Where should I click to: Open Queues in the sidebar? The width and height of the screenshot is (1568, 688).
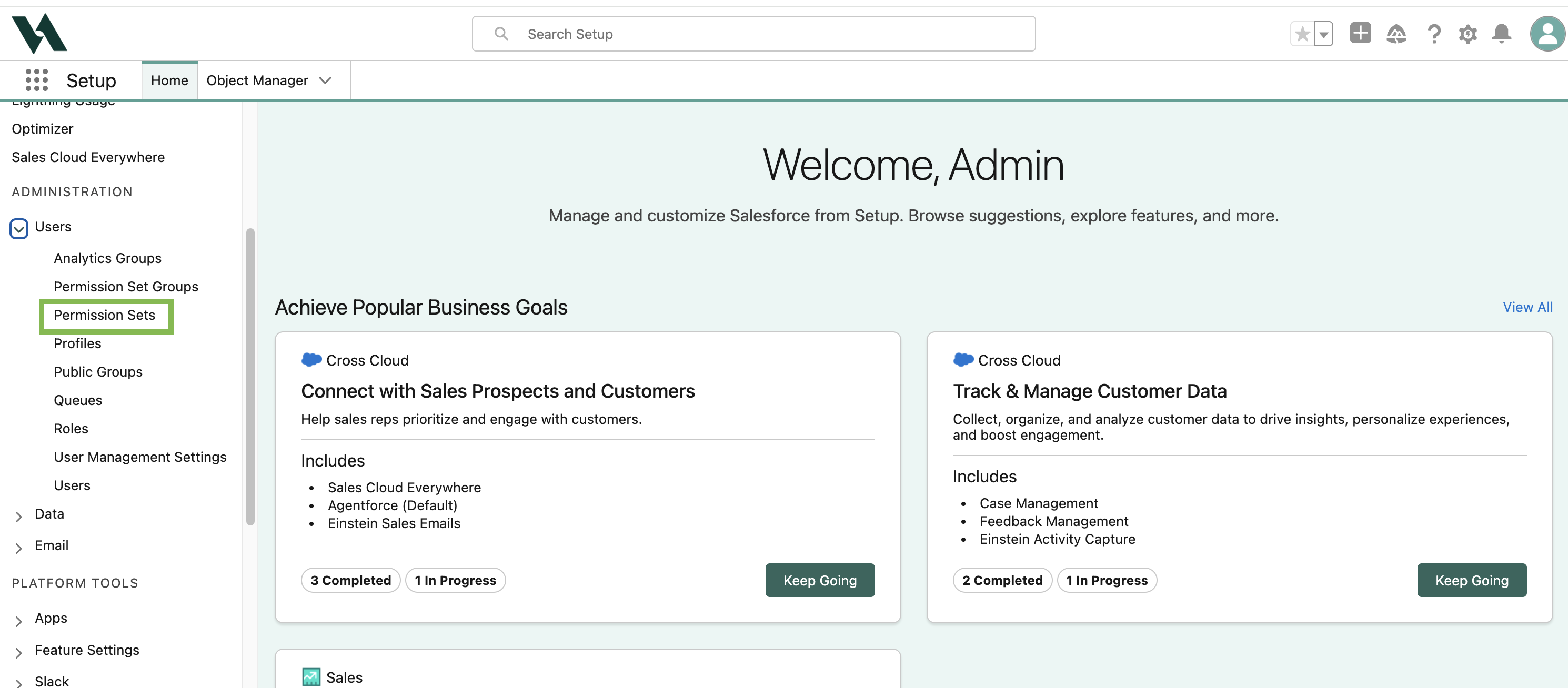click(x=78, y=400)
